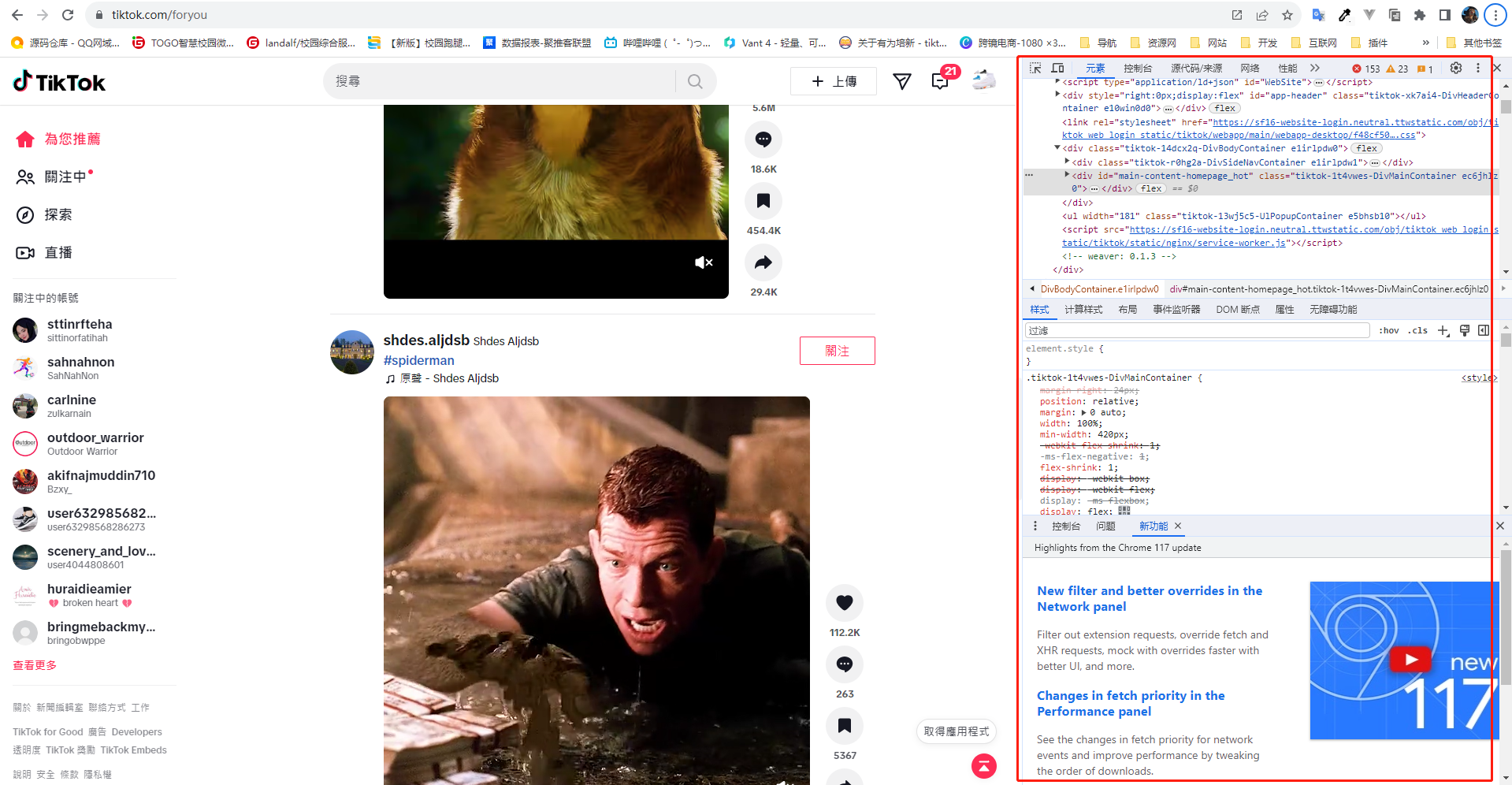Like the shdes.aljdsb video with 112.2K likes

tap(845, 603)
